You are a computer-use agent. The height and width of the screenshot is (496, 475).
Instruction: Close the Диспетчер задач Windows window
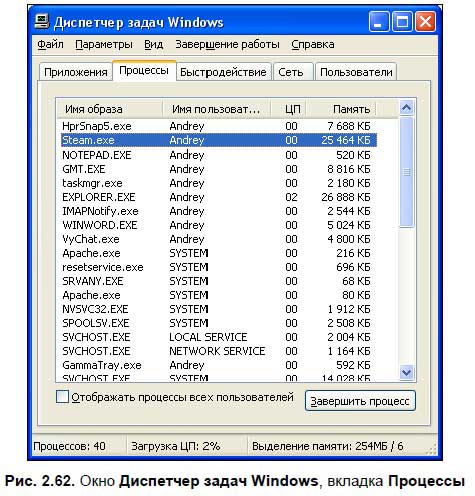coord(425,22)
